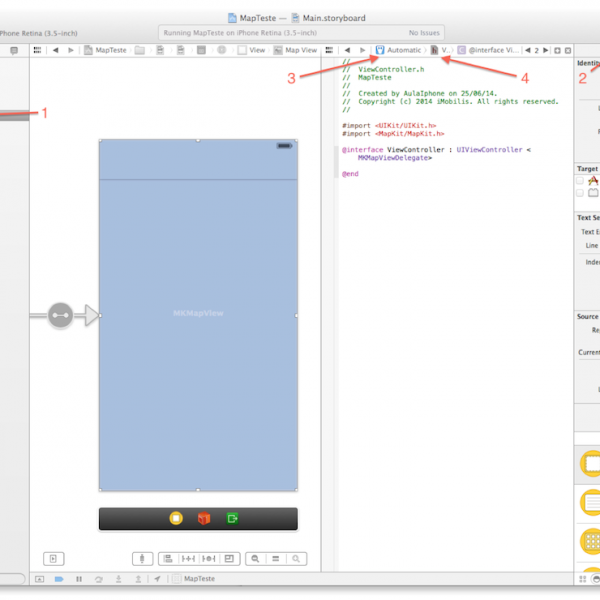This screenshot has height=600, width=600.
Task: Open Automatic assistant mode menu
Action: [x=398, y=50]
